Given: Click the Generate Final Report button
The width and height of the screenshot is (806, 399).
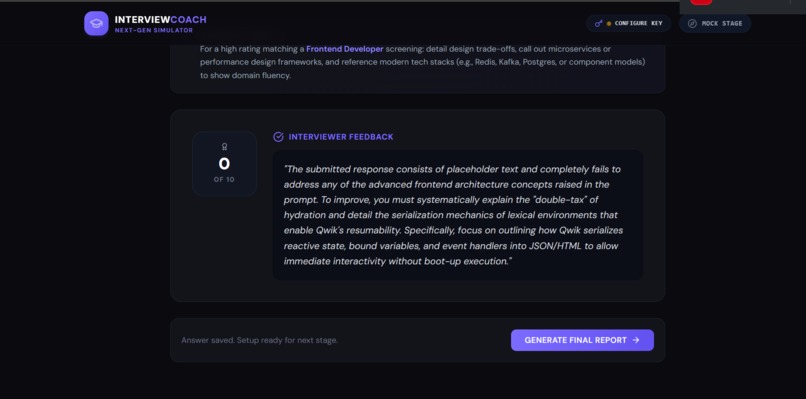Looking at the screenshot, I should pyautogui.click(x=582, y=340).
